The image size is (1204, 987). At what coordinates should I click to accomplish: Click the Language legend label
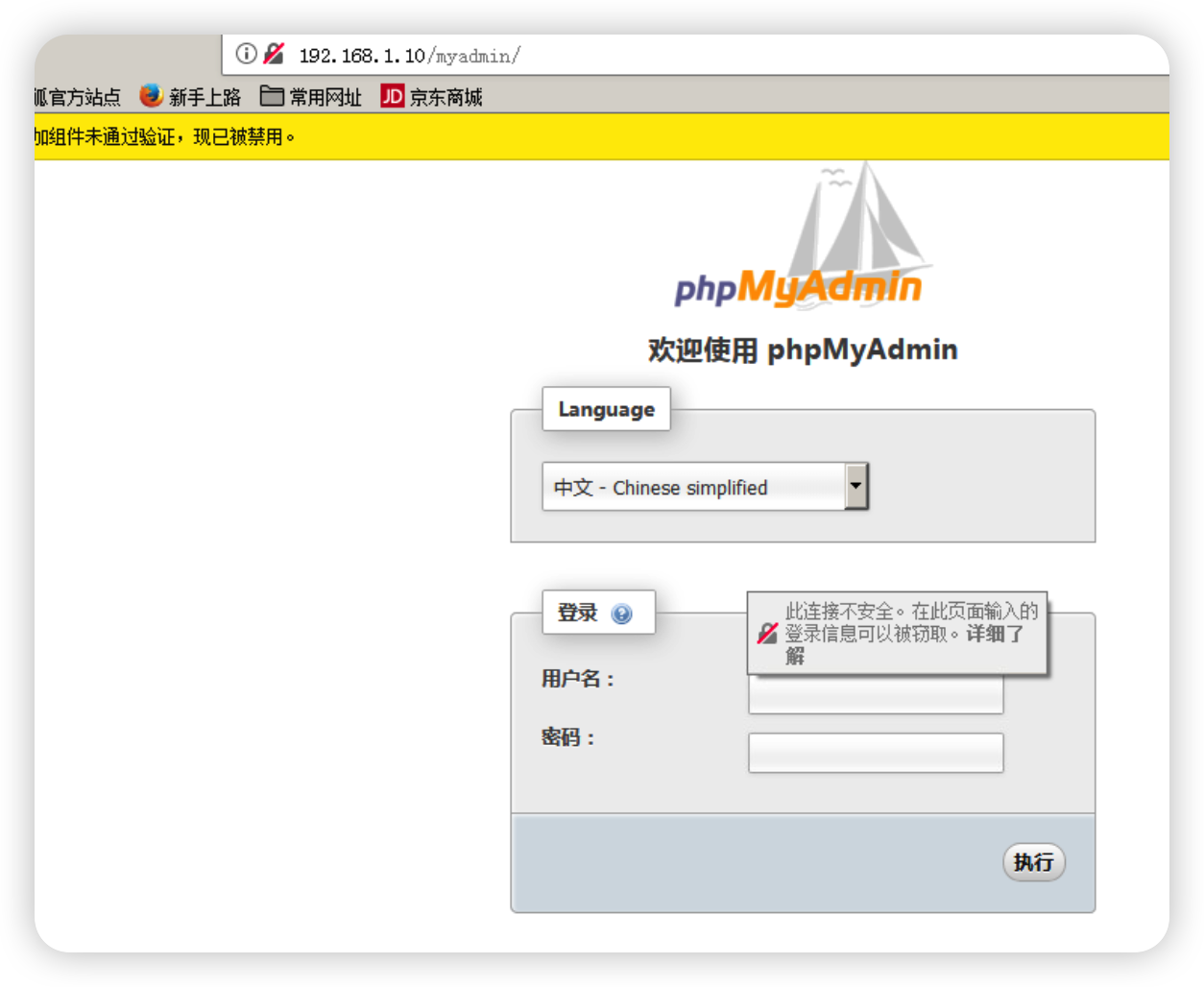[x=606, y=409]
